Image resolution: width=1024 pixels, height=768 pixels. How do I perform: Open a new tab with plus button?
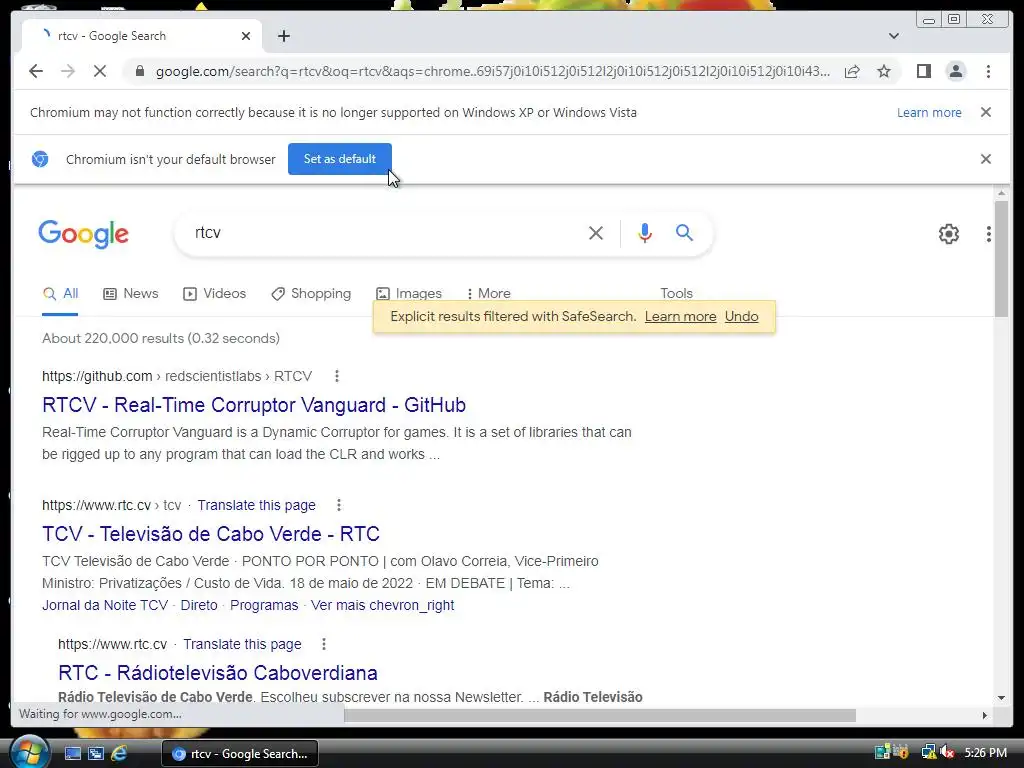[x=283, y=36]
